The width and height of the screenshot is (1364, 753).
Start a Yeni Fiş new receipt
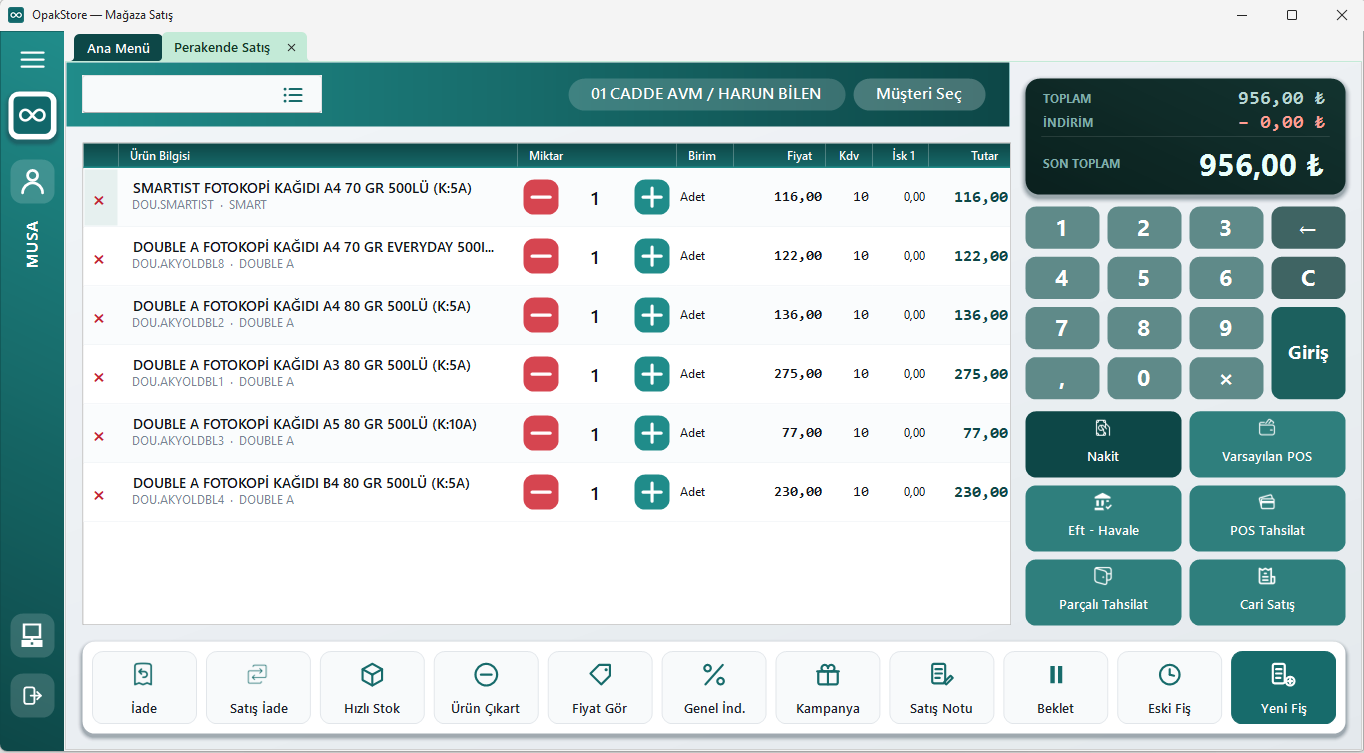[x=1284, y=688]
